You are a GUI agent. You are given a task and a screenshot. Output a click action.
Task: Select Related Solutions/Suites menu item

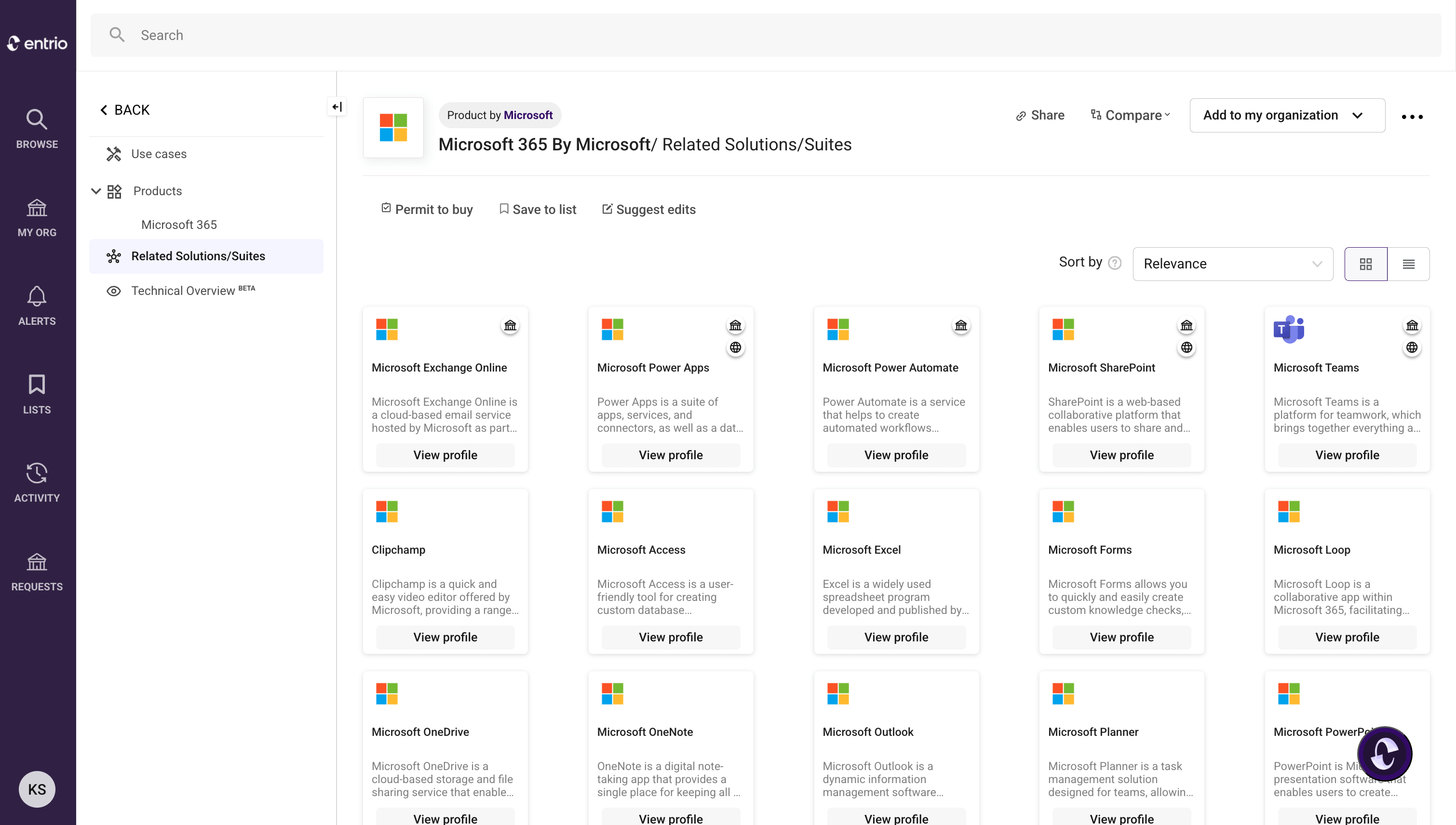[x=206, y=256]
